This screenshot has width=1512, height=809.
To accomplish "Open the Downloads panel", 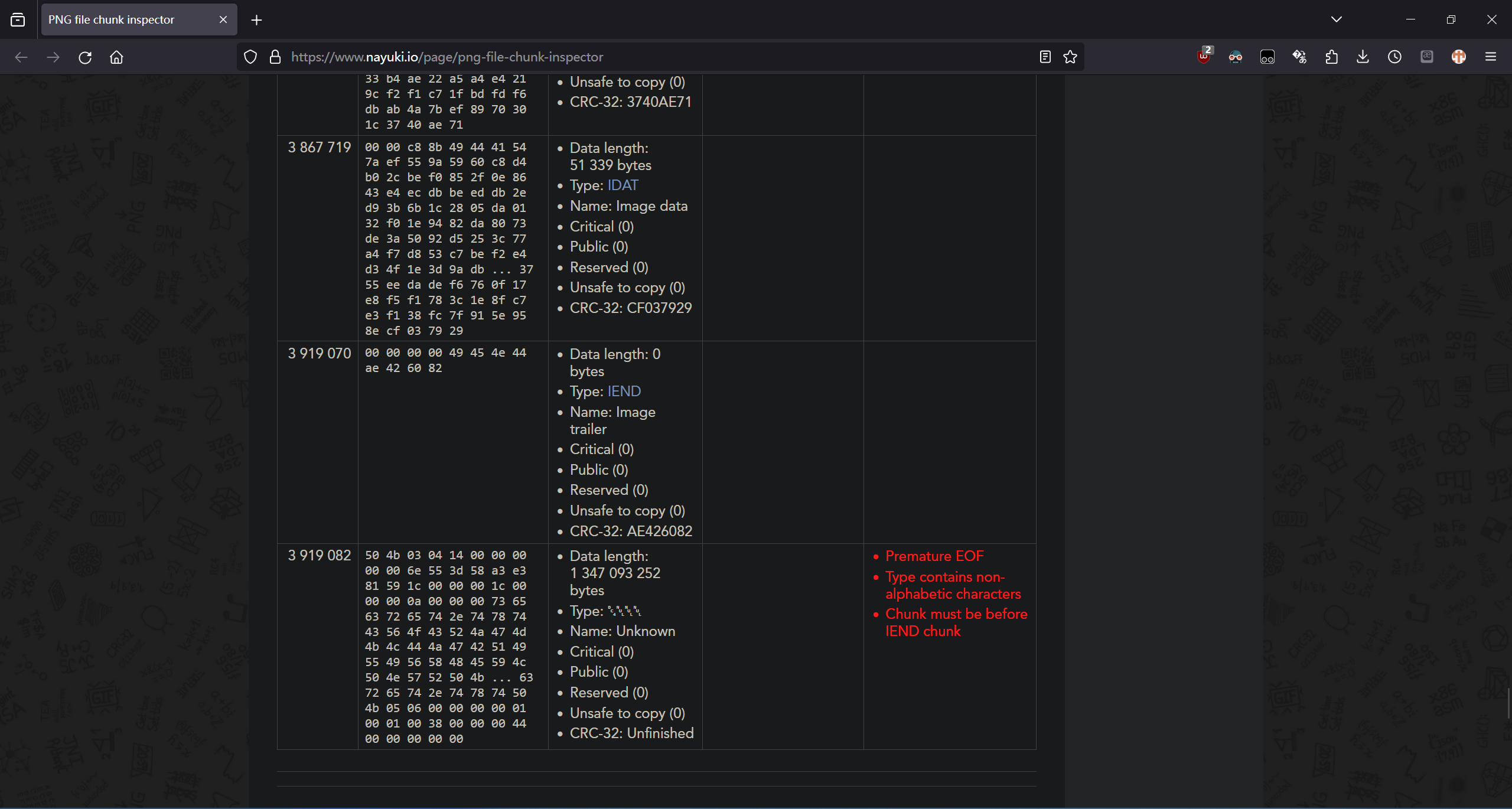I will 1363,57.
